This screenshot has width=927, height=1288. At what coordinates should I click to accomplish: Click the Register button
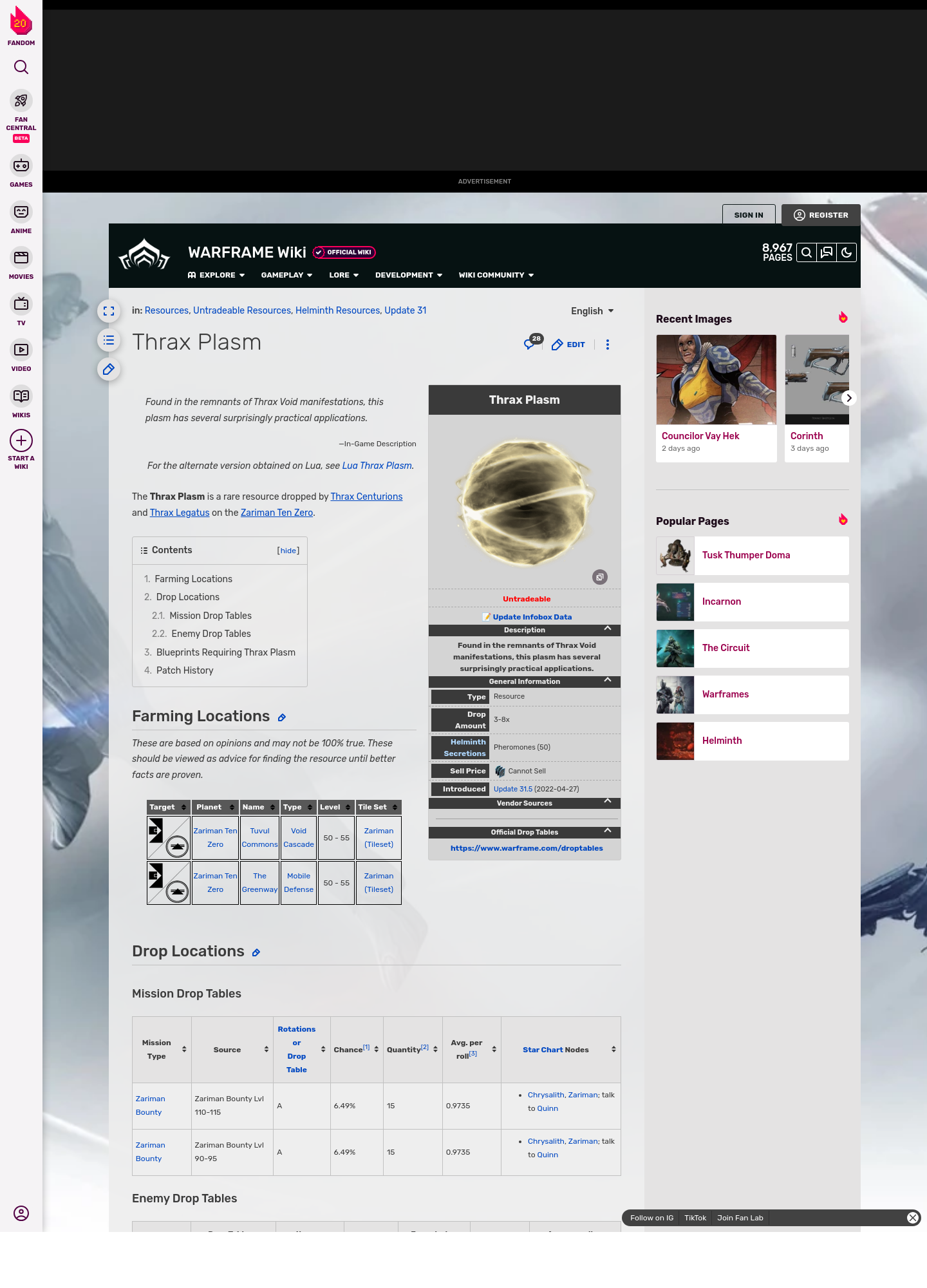[821, 215]
